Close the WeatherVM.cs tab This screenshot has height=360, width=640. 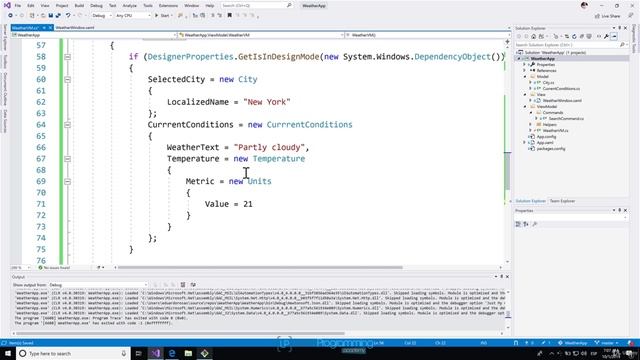(x=51, y=27)
